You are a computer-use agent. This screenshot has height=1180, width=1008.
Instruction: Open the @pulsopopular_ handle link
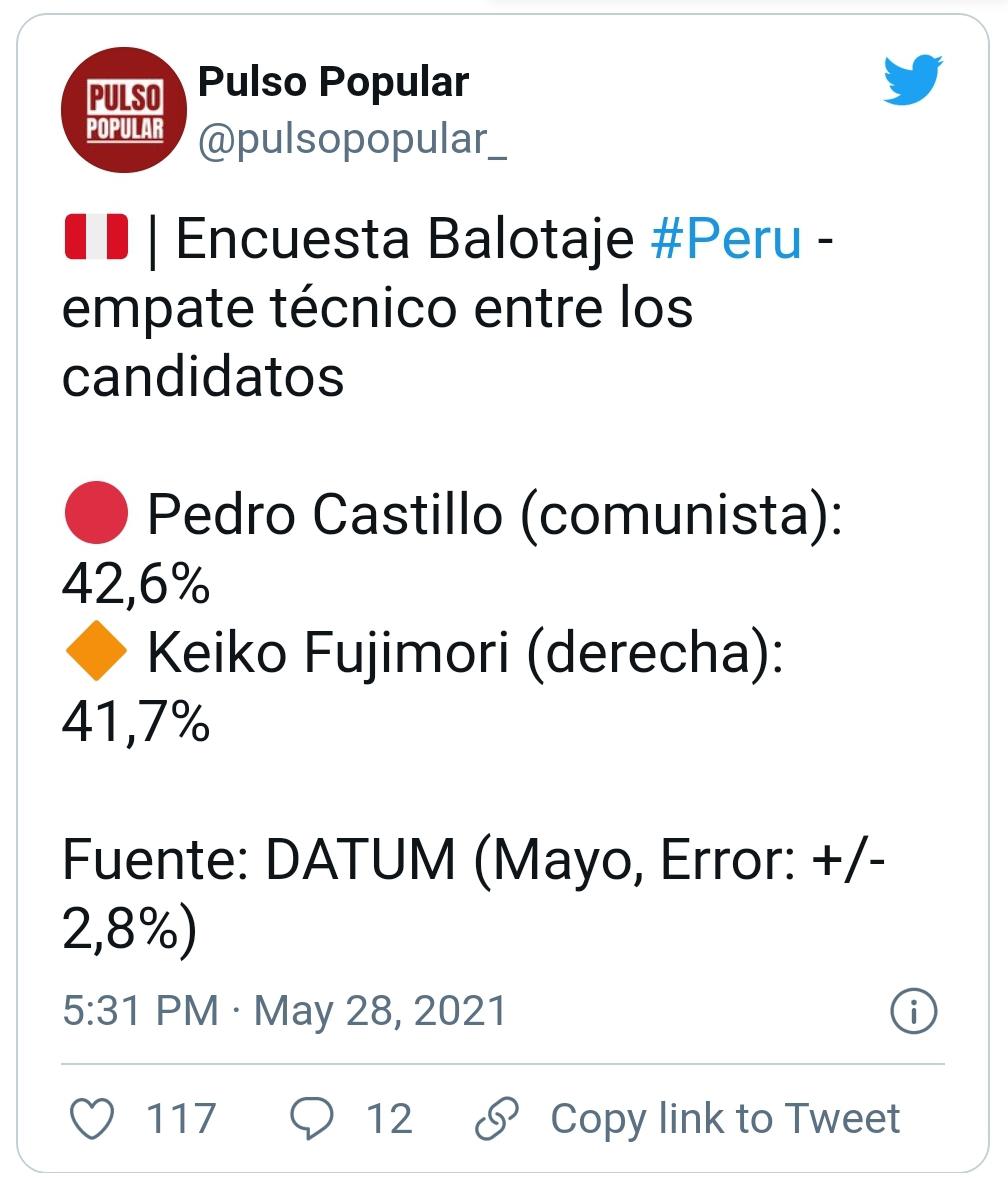353,141
